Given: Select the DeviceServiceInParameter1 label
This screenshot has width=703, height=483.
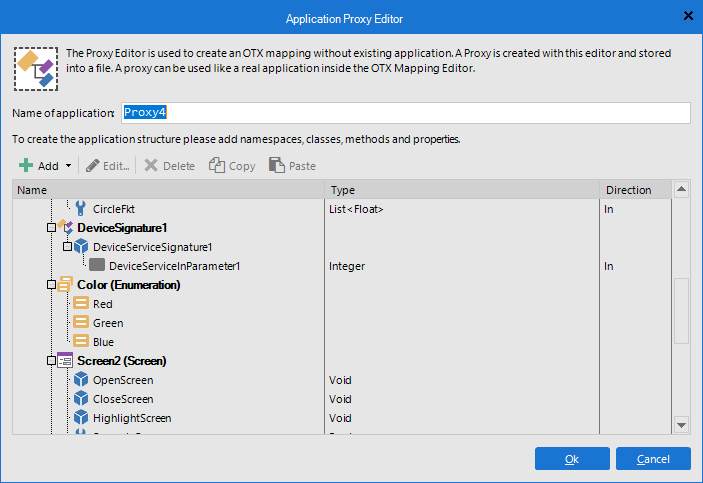Looking at the screenshot, I should pos(174,266).
